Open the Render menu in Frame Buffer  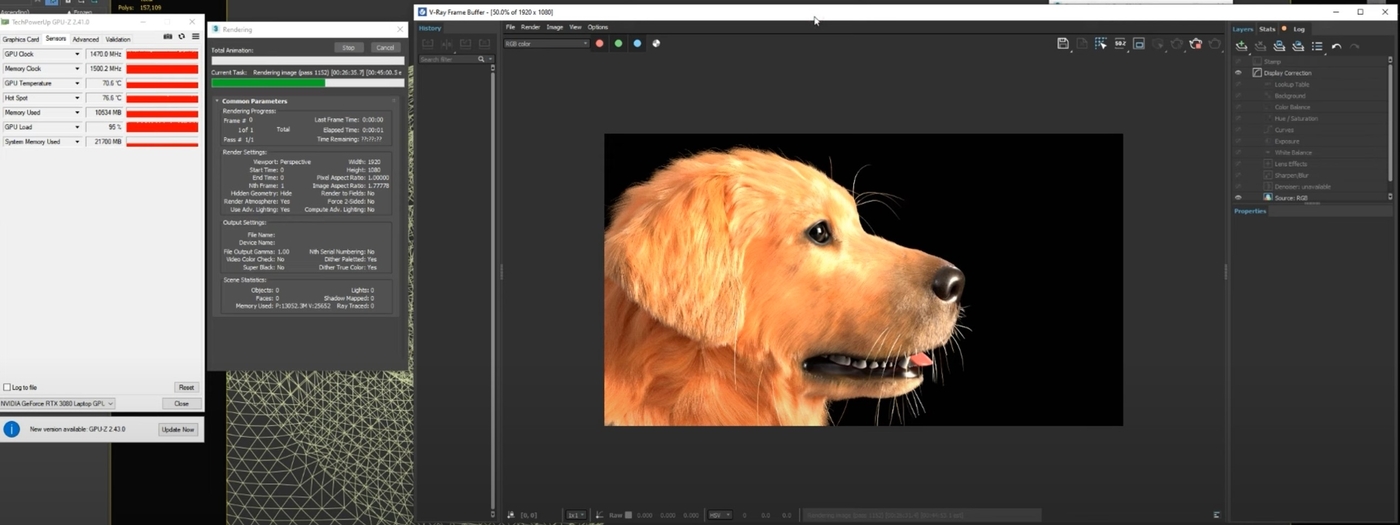[530, 27]
